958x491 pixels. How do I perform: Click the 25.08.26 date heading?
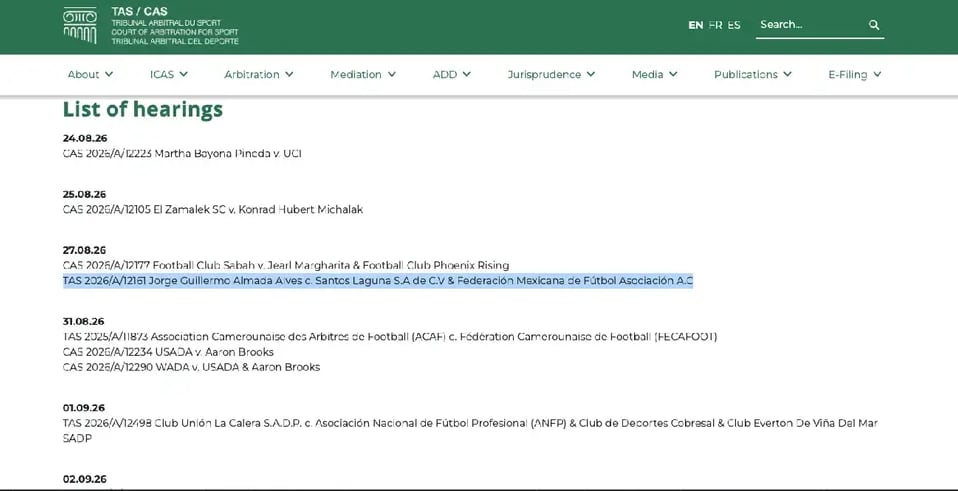tap(84, 195)
